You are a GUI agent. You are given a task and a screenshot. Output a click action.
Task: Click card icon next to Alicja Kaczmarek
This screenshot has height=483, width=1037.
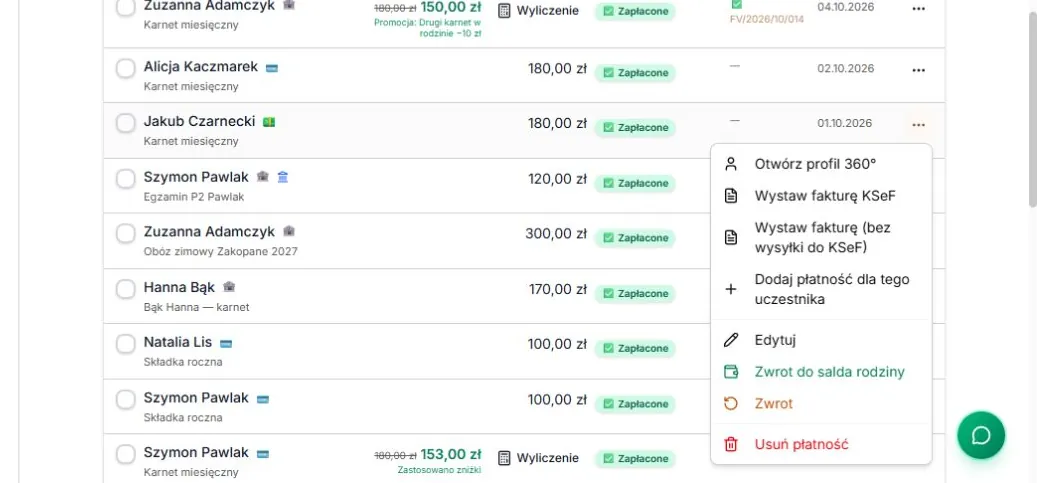[272, 67]
